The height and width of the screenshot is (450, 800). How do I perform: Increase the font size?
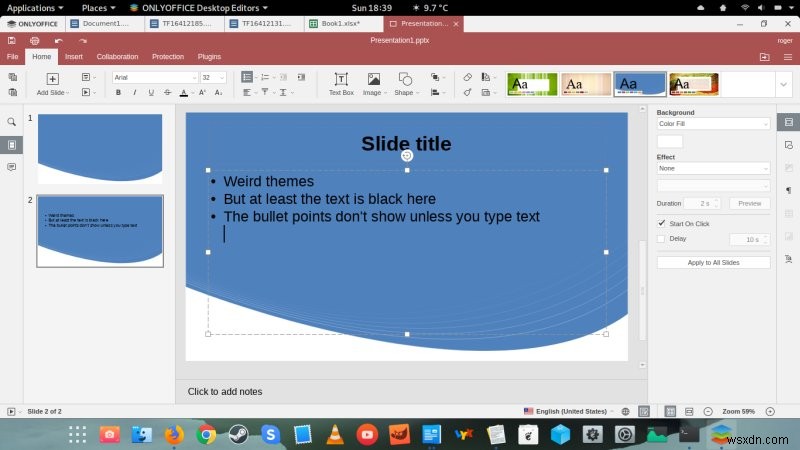click(x=203, y=92)
